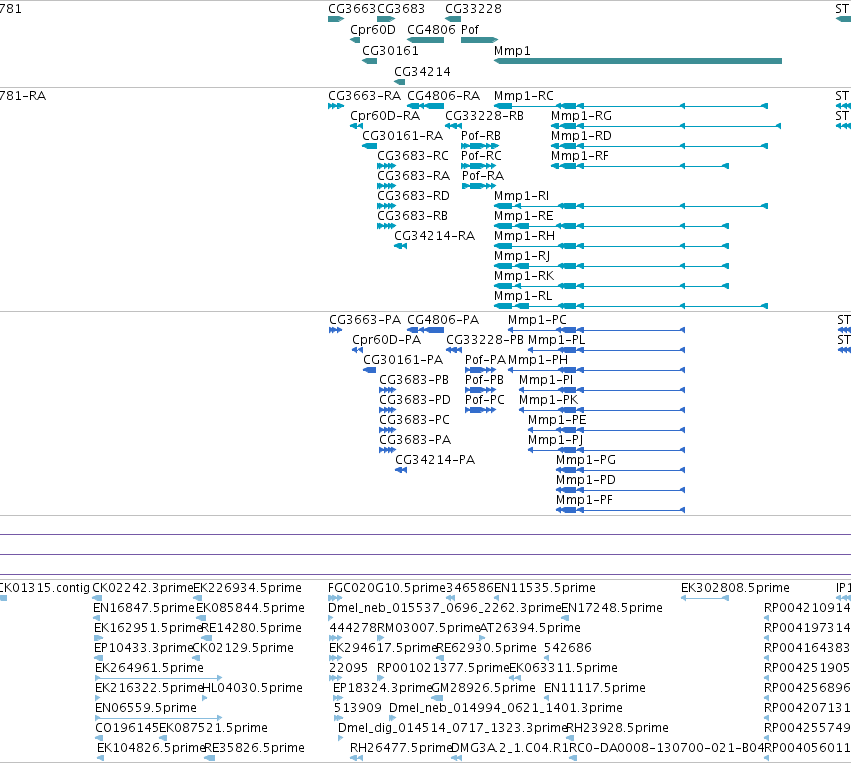Image resolution: width=851 pixels, height=763 pixels.
Task: Select transcript Mmp1-RF
Action: [640, 166]
